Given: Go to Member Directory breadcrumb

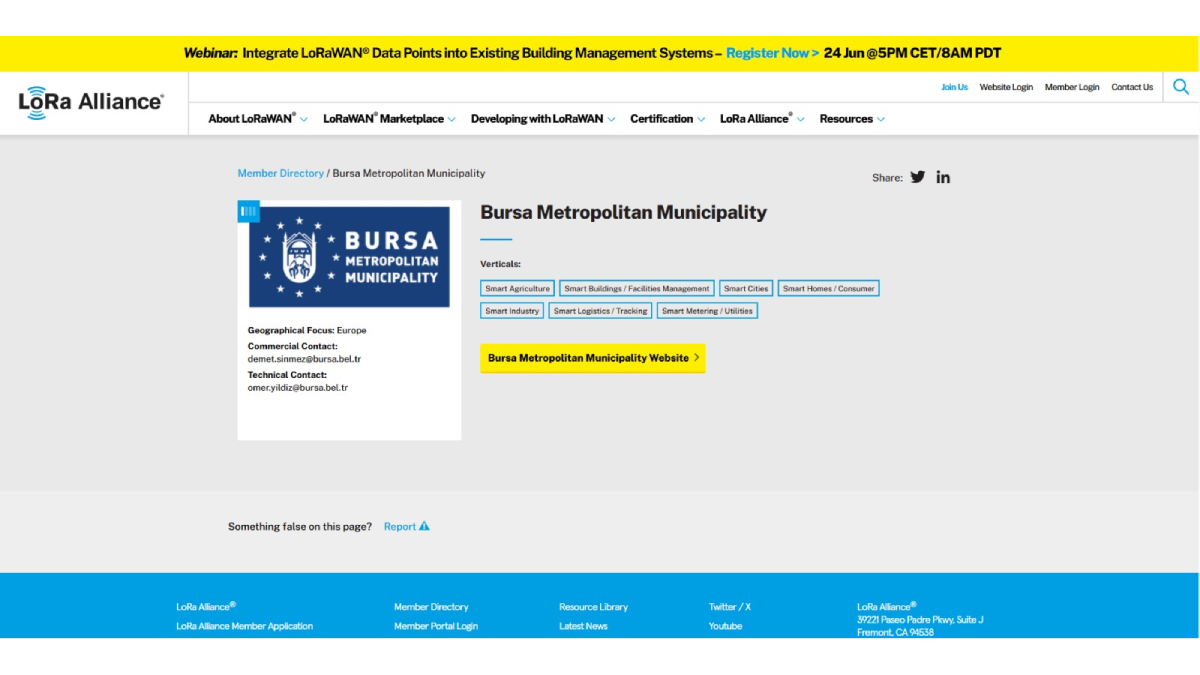Looking at the screenshot, I should 280,173.
